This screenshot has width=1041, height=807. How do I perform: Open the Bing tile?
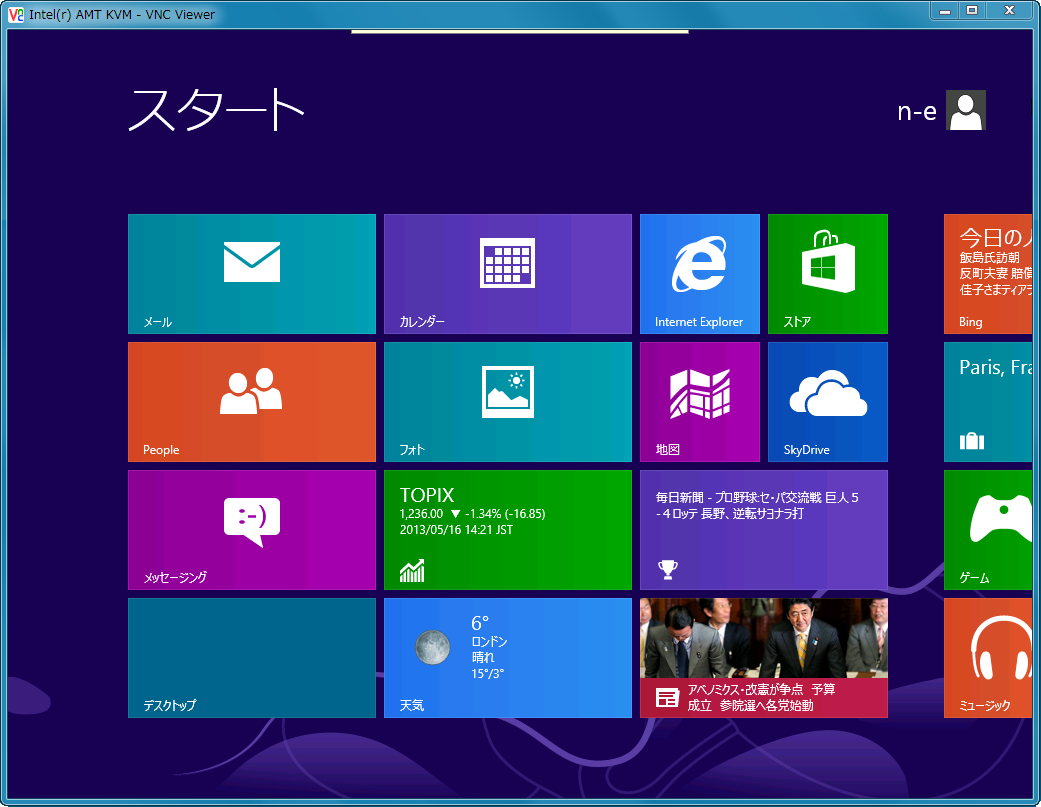pos(989,273)
